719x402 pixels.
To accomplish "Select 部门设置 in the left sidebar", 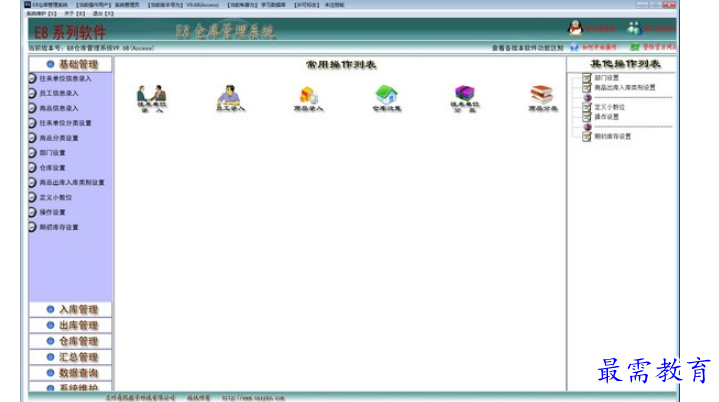I will point(52,153).
